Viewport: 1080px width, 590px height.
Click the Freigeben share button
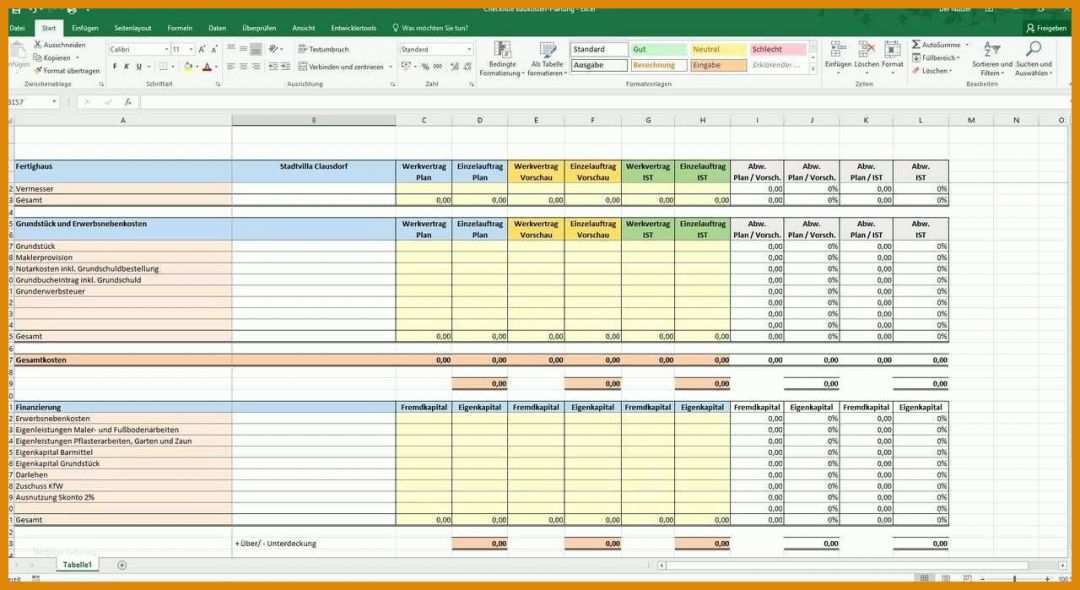1046,28
